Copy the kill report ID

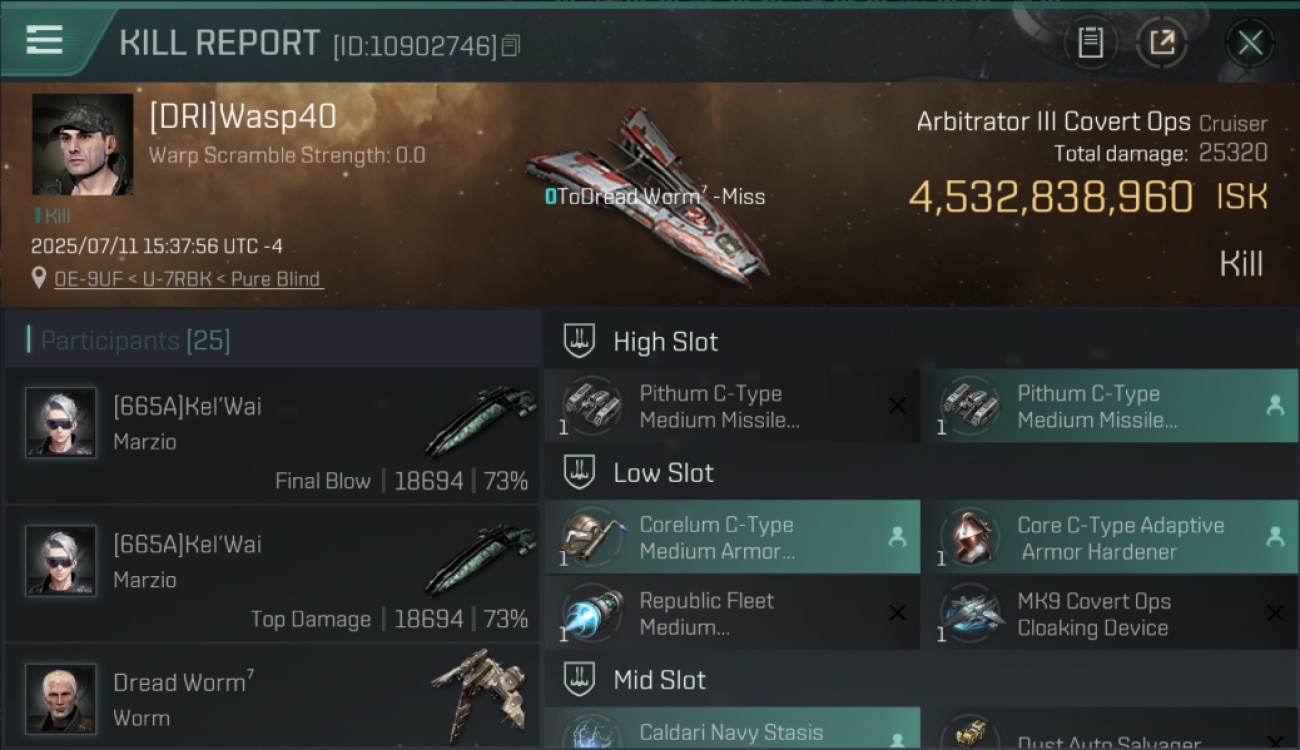[511, 46]
